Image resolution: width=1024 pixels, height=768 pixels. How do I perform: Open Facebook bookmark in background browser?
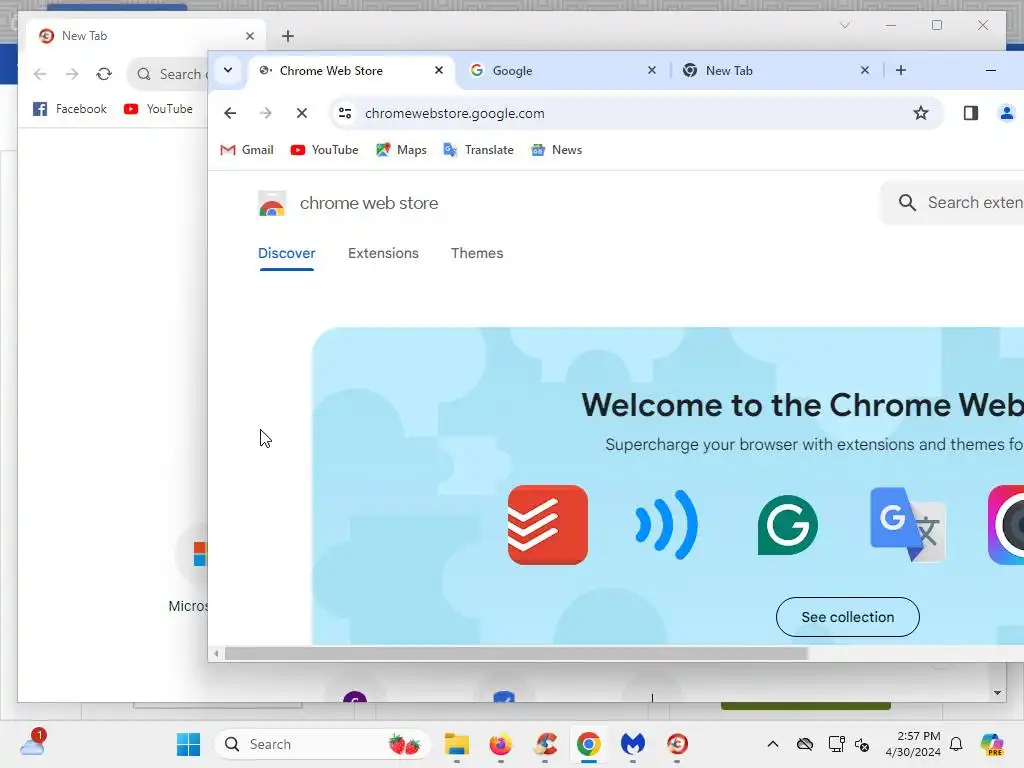coord(70,109)
